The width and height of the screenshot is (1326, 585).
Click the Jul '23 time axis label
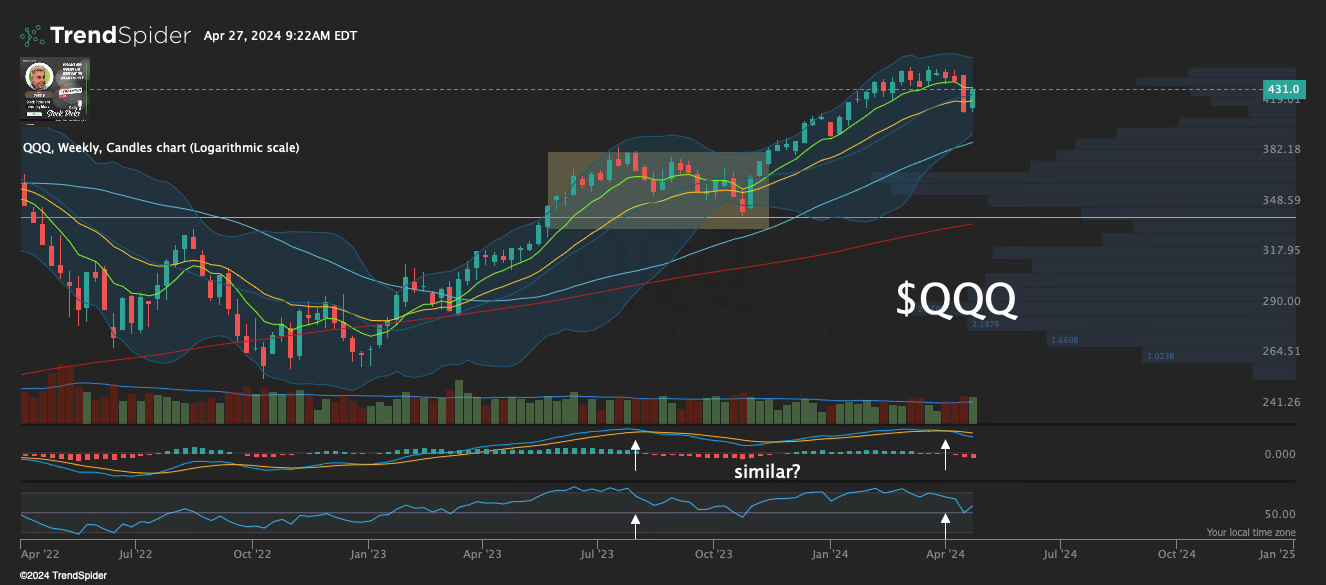click(x=597, y=552)
